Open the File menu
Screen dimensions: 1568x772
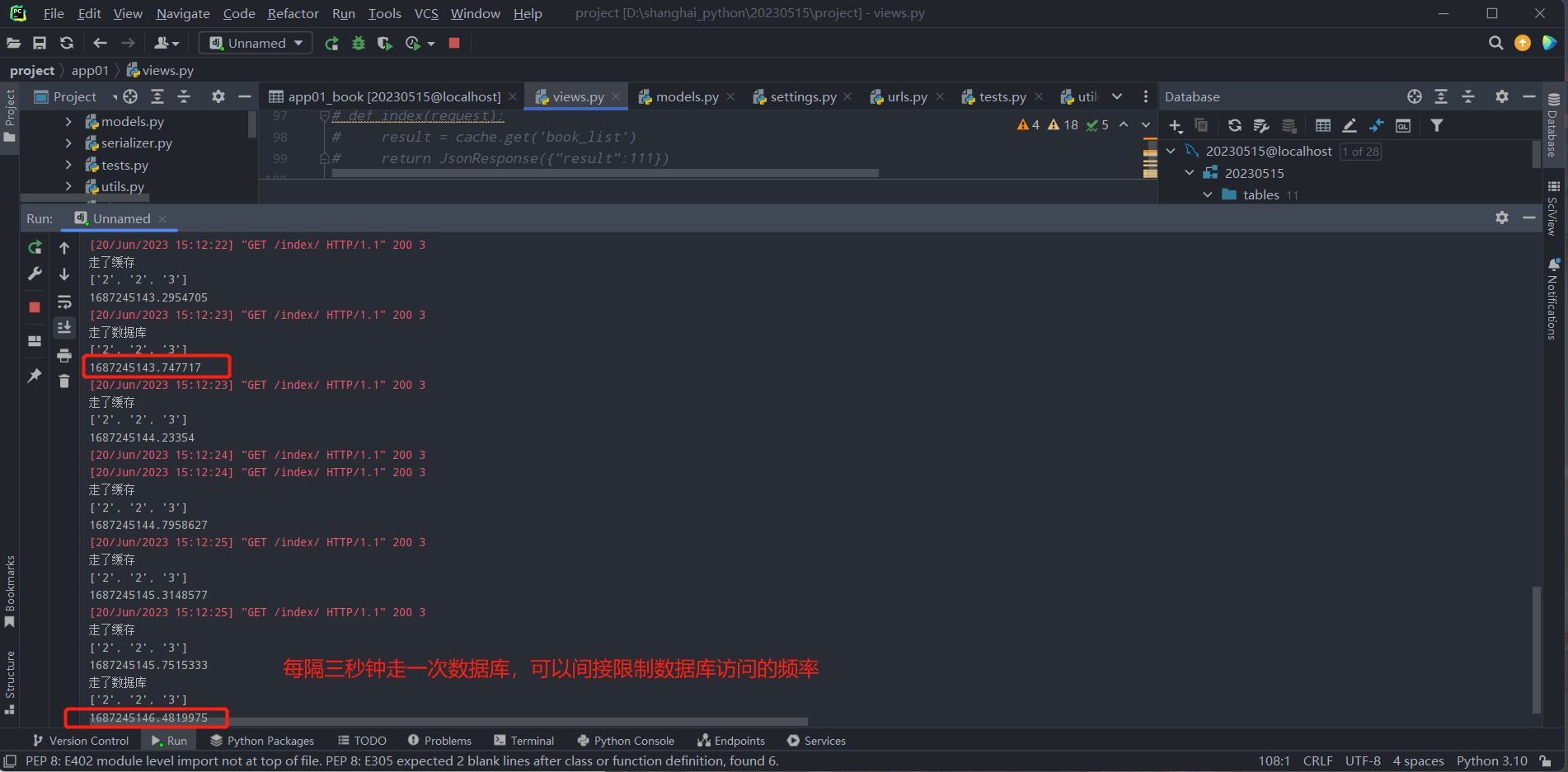point(54,13)
